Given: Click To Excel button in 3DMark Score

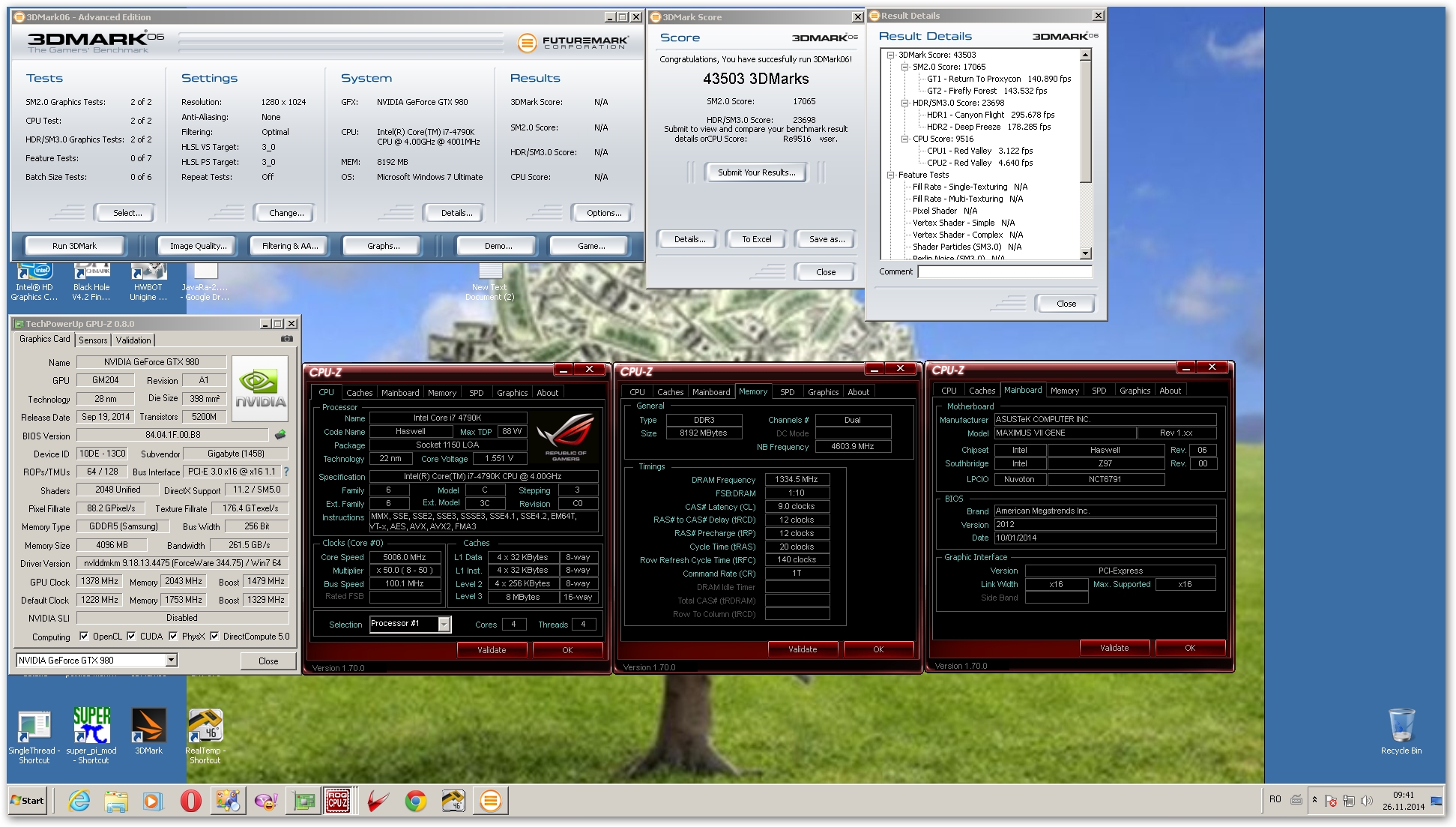Looking at the screenshot, I should (756, 239).
